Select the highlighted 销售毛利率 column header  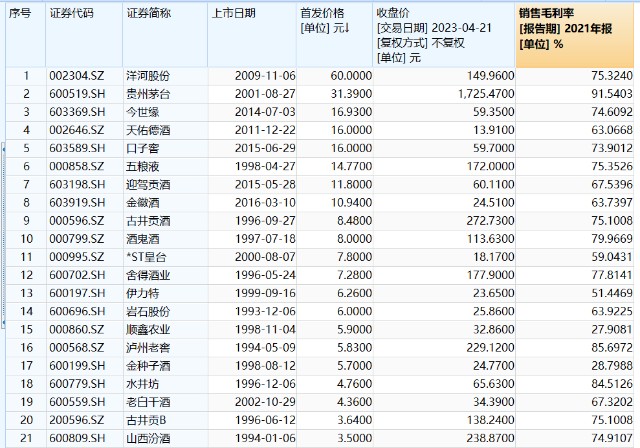coord(575,35)
